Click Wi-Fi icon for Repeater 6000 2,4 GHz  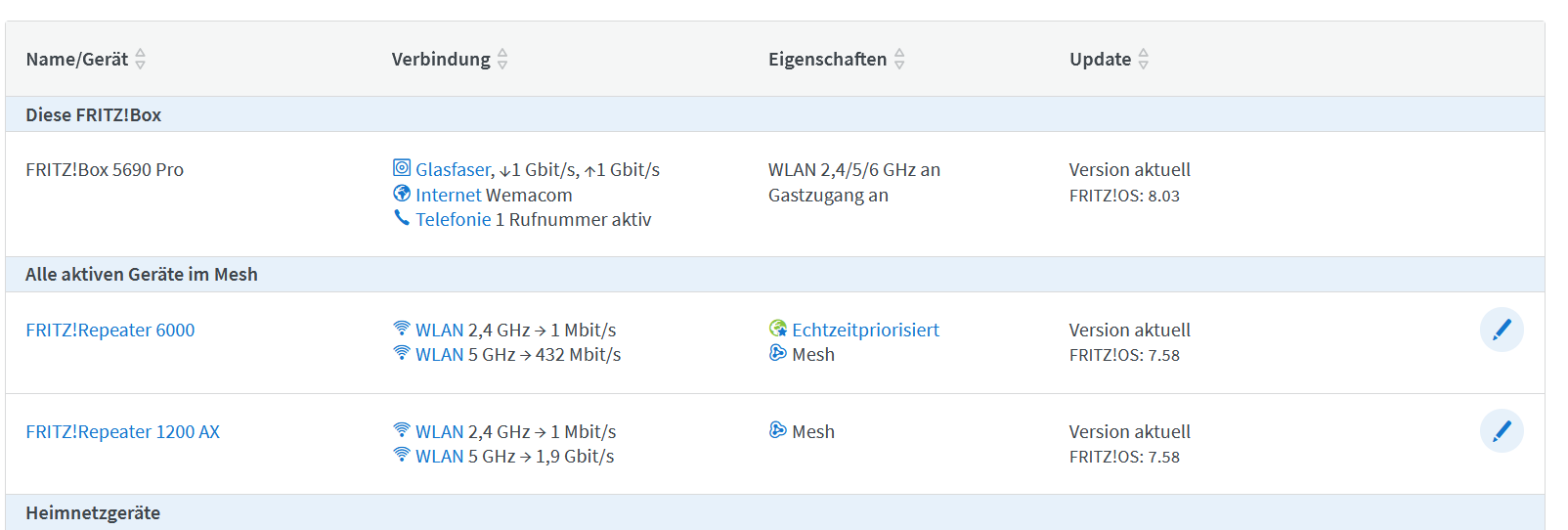[401, 329]
